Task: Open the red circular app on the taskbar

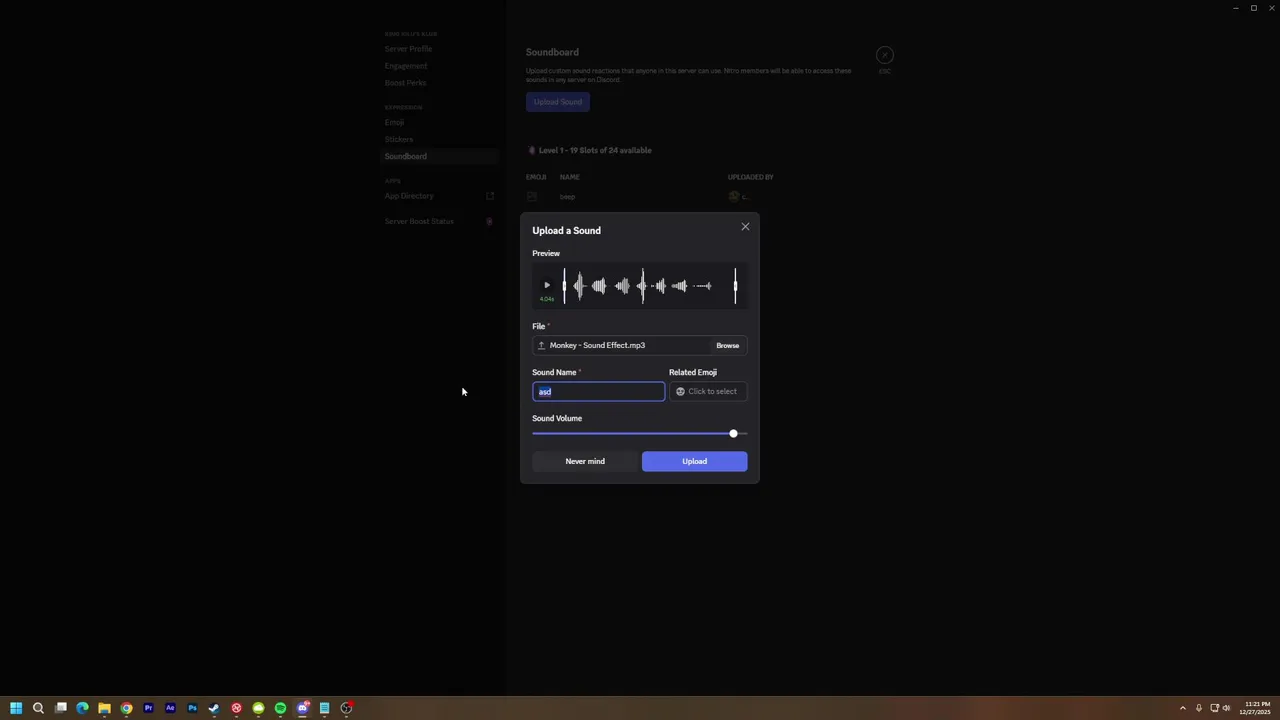Action: [236, 708]
